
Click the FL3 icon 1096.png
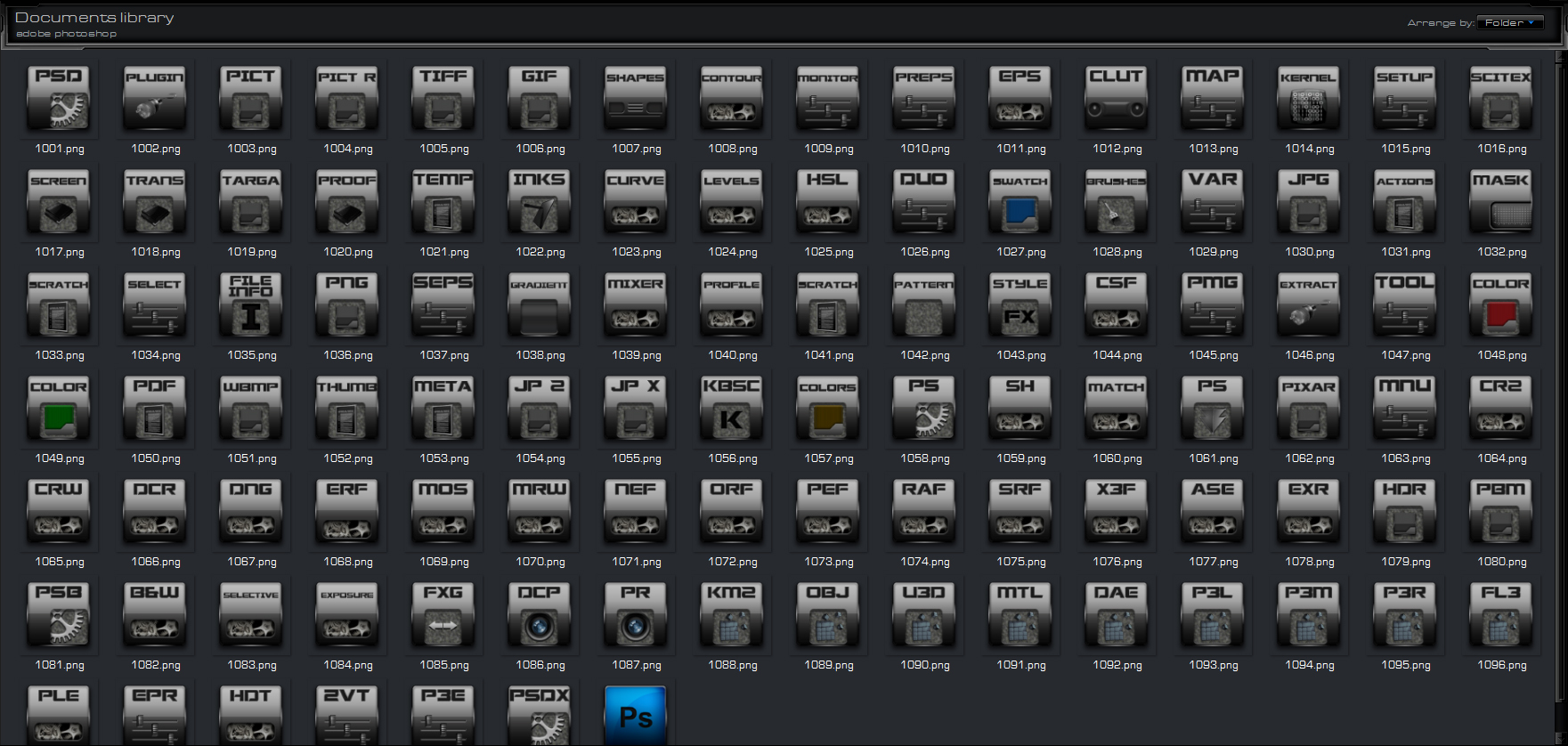click(1501, 614)
